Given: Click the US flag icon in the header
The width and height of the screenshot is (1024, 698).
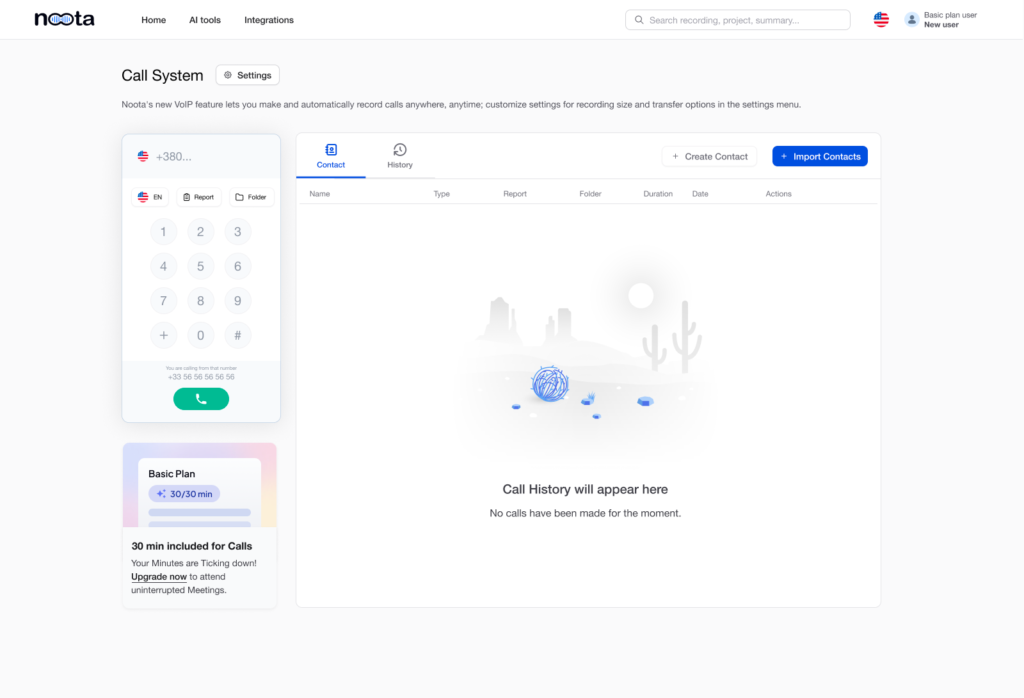Looking at the screenshot, I should [x=880, y=18].
